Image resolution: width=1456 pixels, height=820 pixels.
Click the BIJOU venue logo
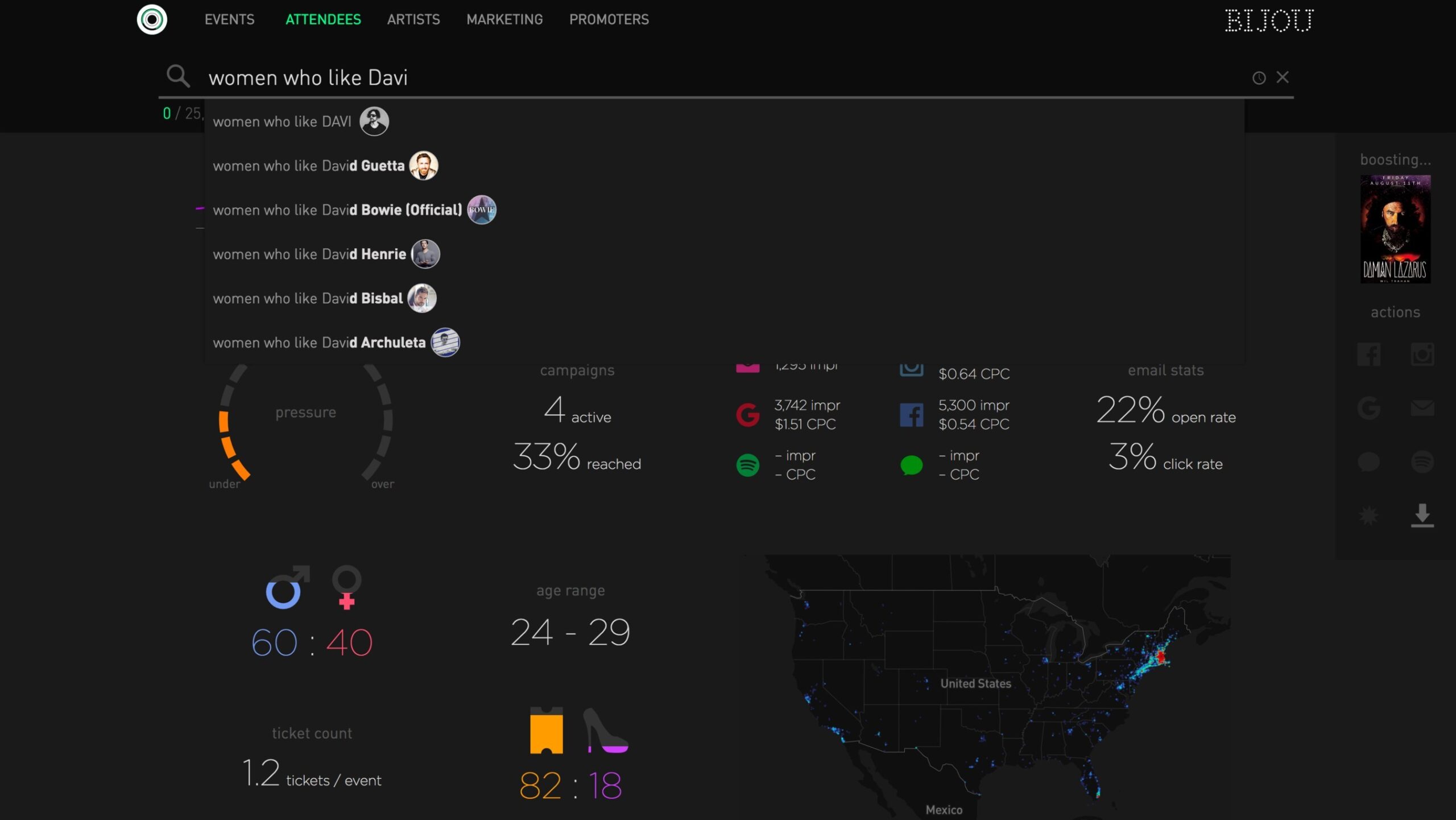point(1269,20)
